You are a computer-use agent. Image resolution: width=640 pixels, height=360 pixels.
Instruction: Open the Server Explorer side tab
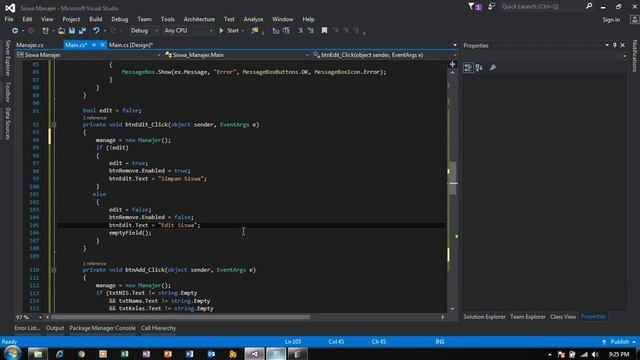coord(7,58)
